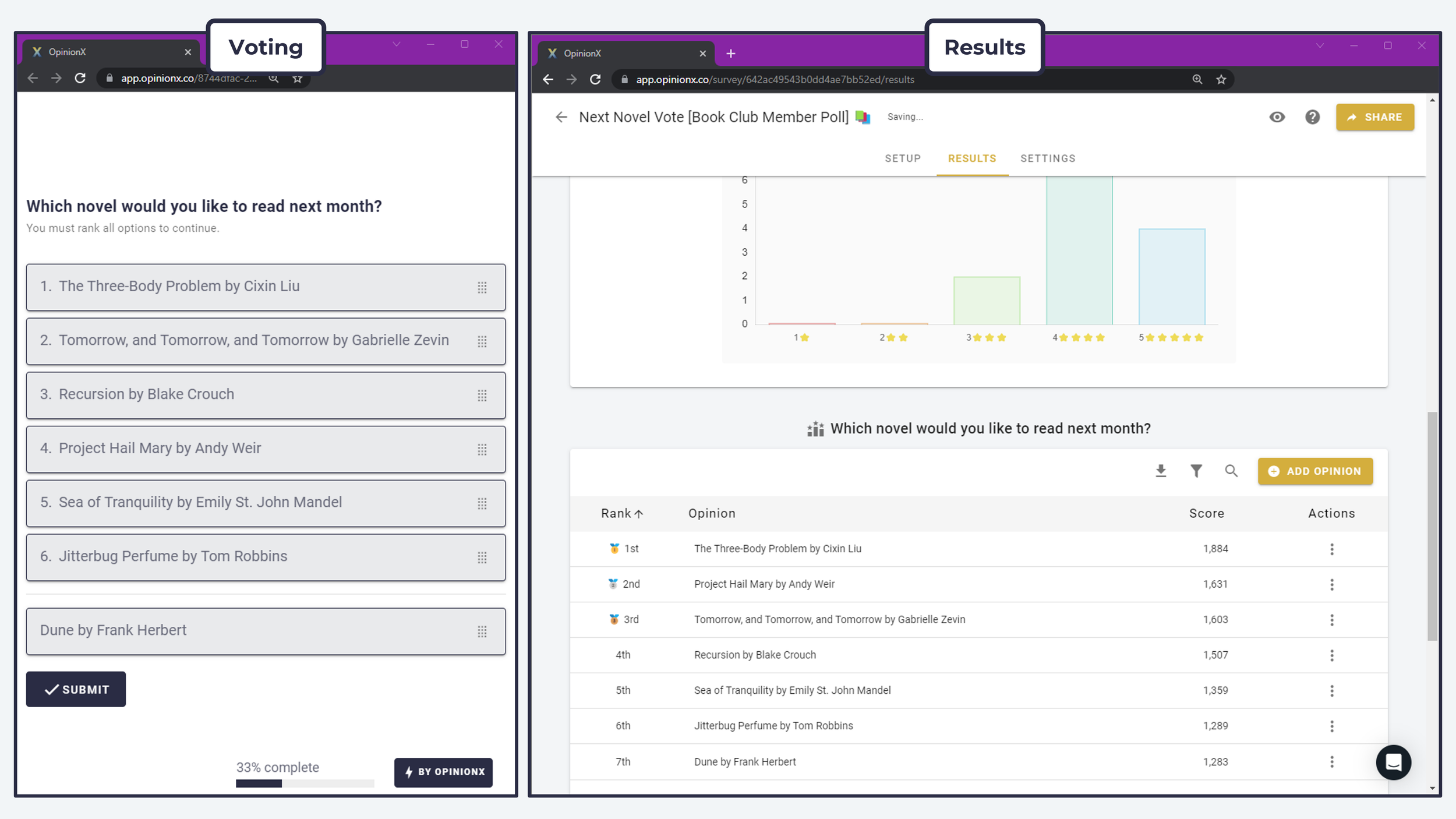Click the 33% complete progress bar

coord(305,783)
